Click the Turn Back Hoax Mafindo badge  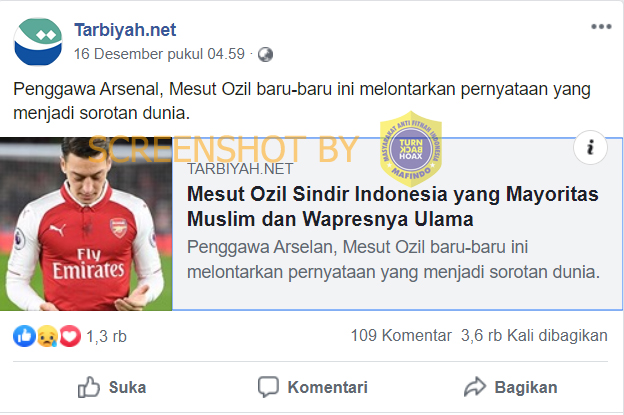pos(410,148)
